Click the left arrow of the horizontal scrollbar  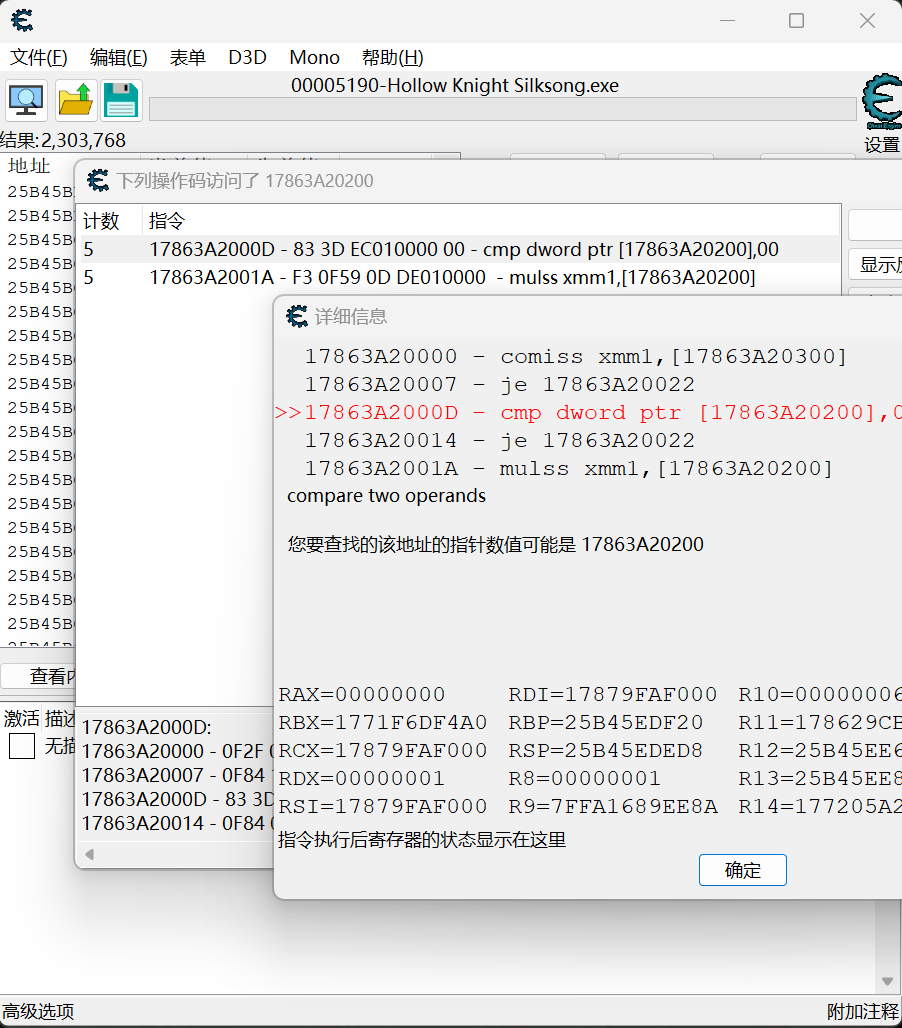(90, 854)
